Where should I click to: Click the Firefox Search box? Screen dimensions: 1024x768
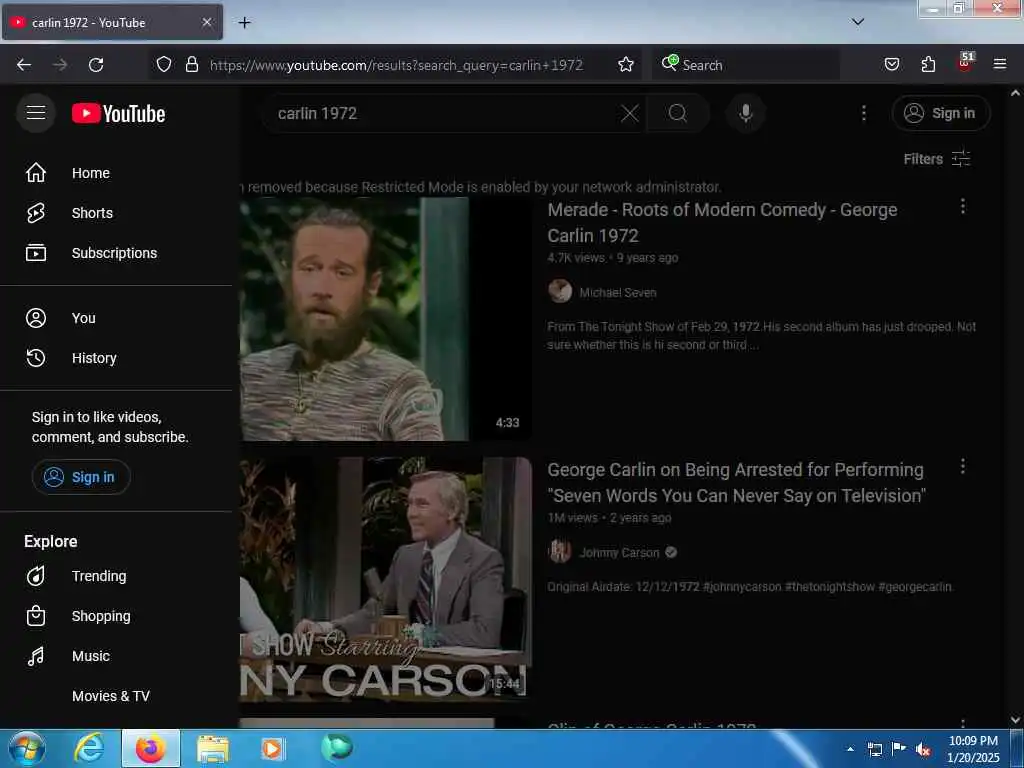[x=746, y=65]
